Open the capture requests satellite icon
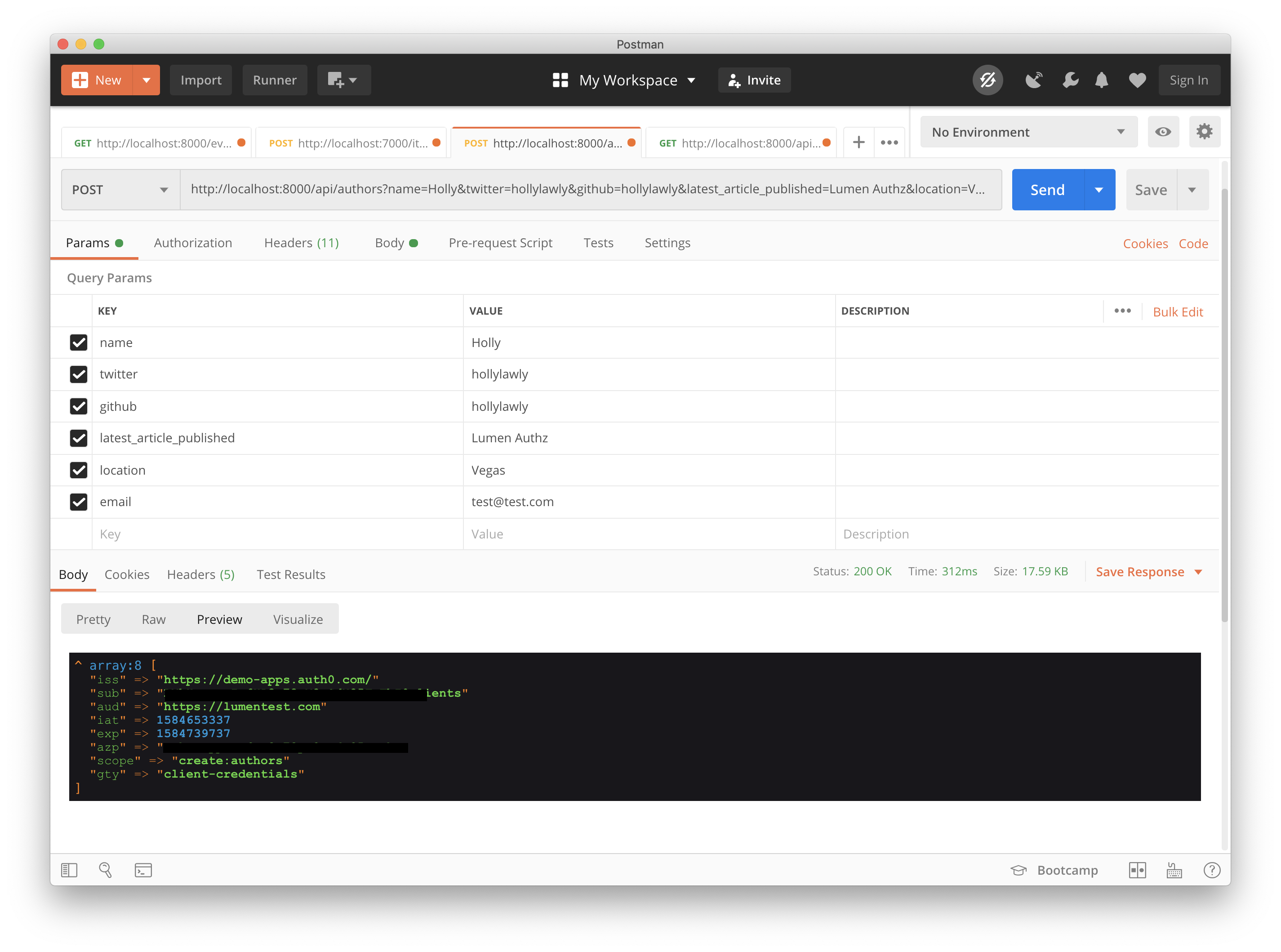The height and width of the screenshot is (952, 1281). [1034, 80]
